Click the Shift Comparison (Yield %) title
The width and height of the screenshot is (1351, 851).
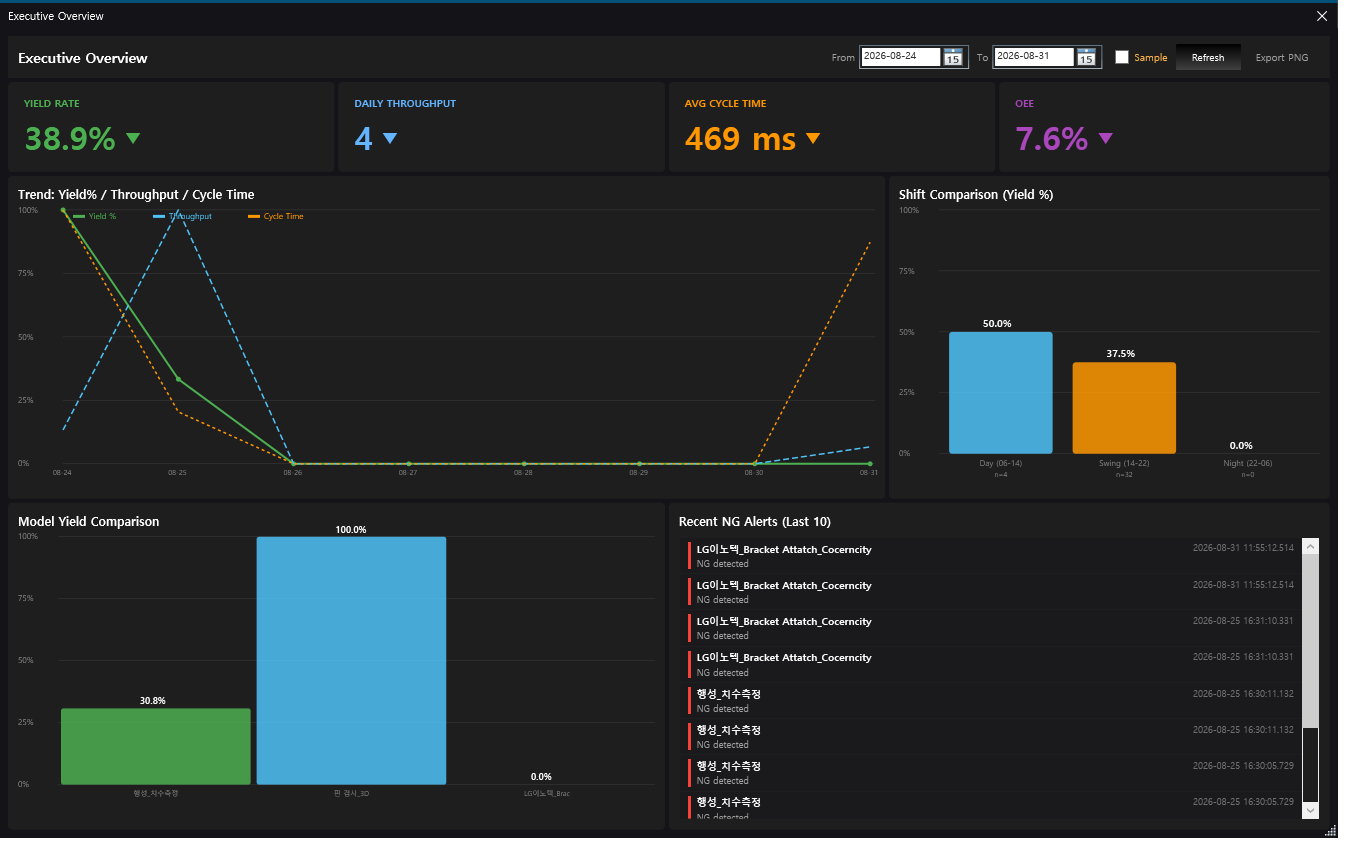[976, 194]
